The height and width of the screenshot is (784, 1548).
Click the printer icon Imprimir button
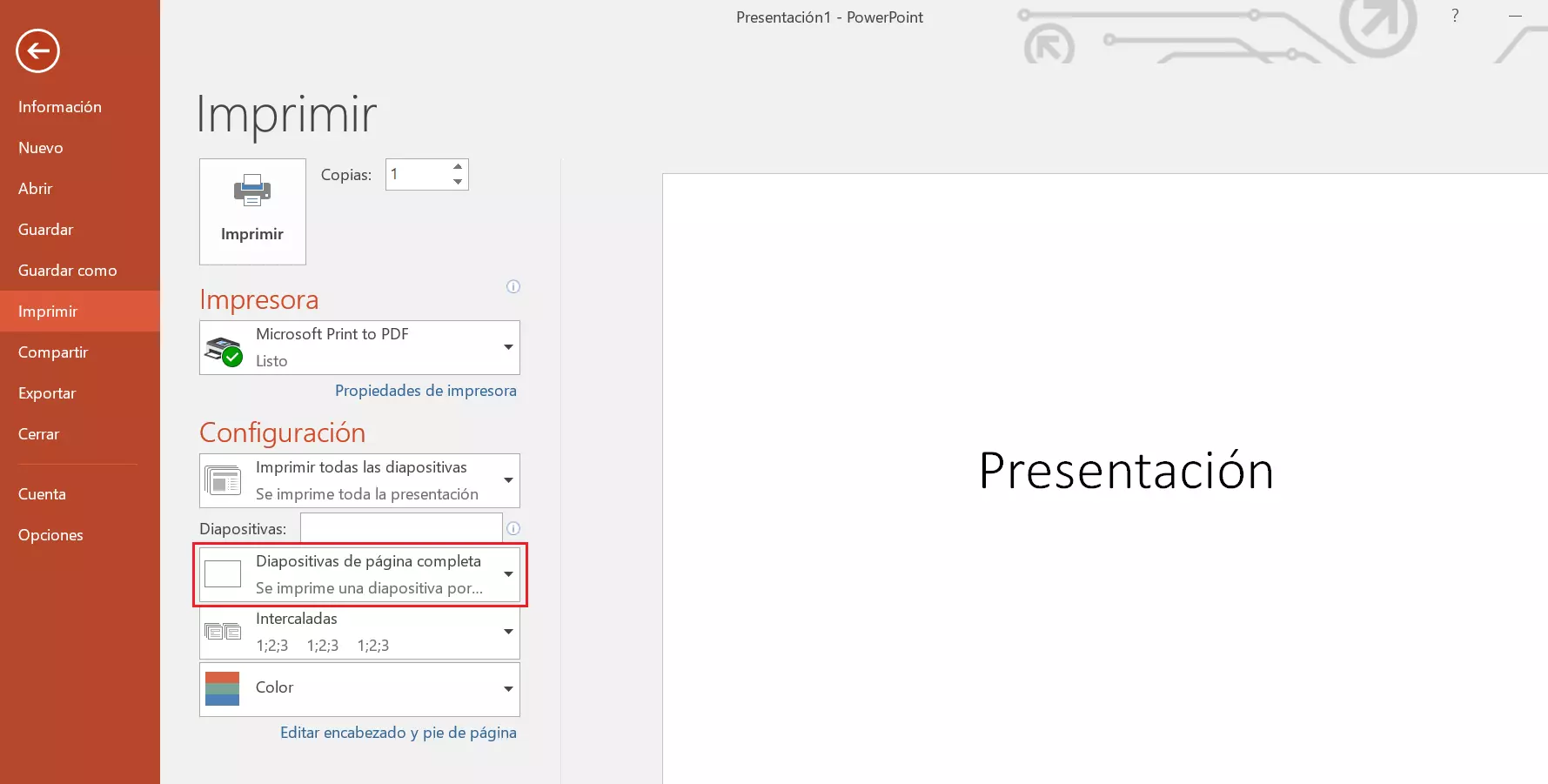252,211
